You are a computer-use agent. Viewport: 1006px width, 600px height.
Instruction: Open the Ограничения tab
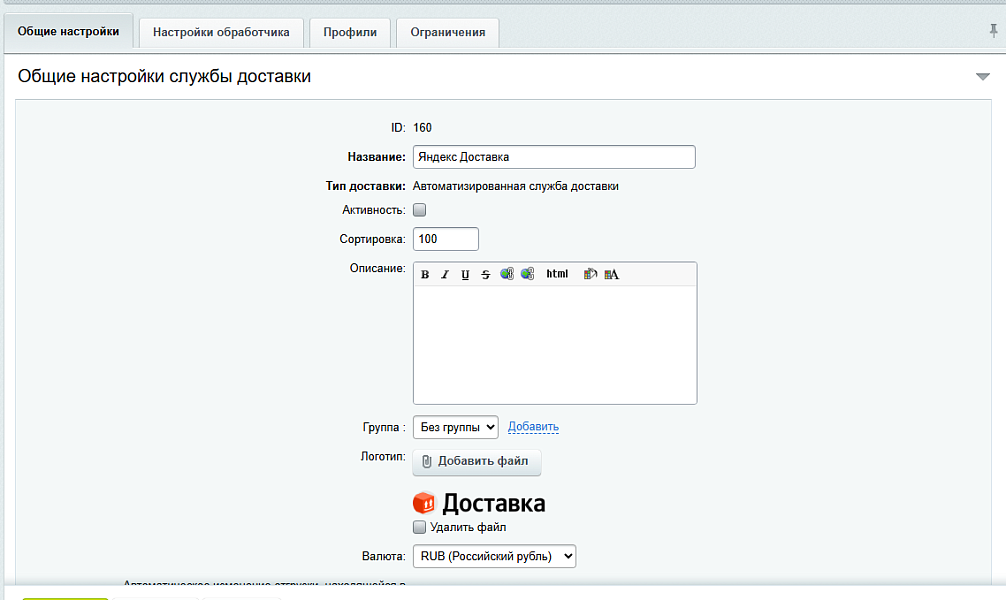pos(447,32)
